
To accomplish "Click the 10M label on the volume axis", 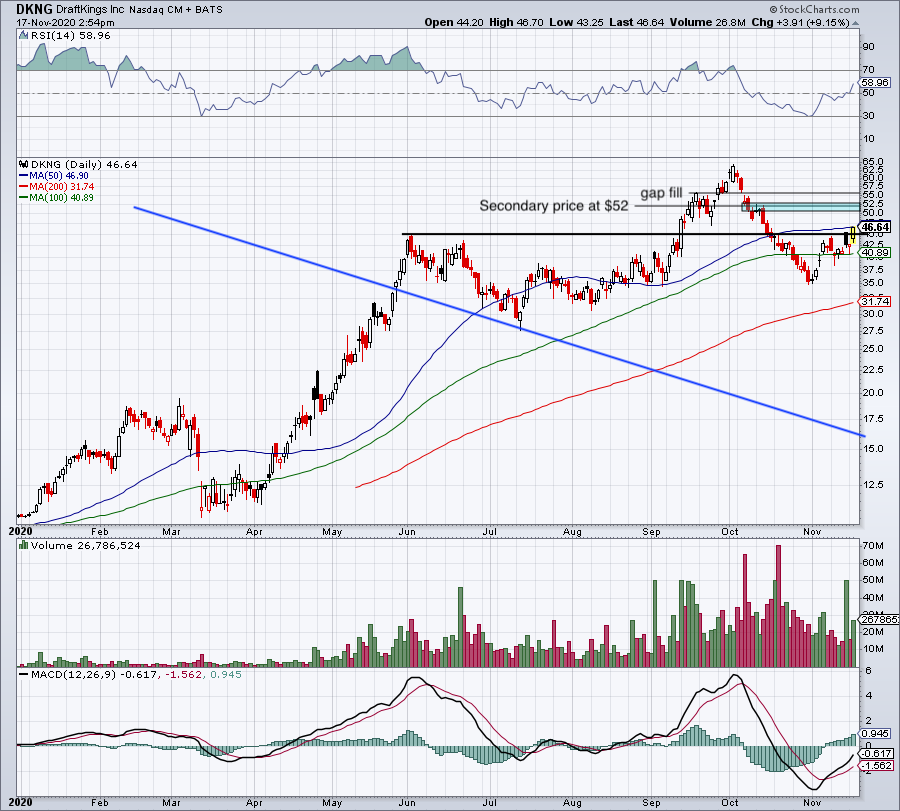I will 871,649.
